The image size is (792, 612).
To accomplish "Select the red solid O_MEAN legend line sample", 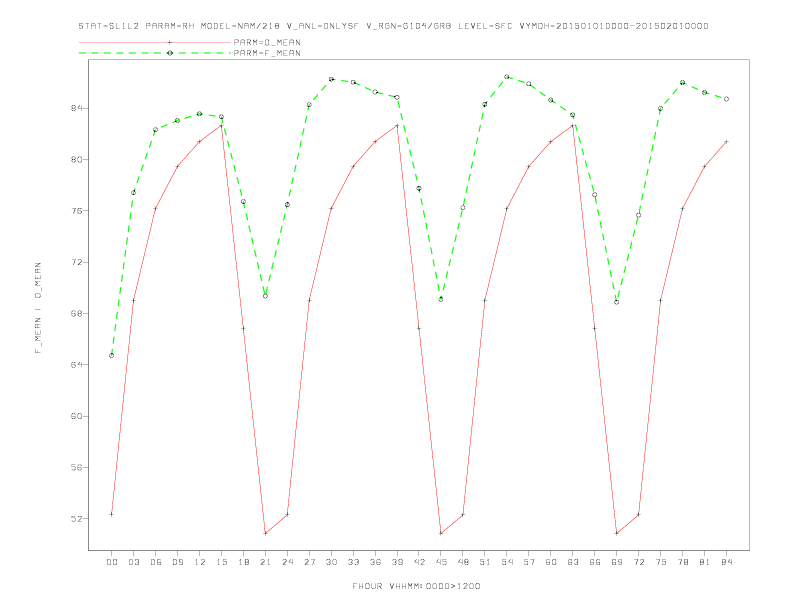I will (x=155, y=42).
